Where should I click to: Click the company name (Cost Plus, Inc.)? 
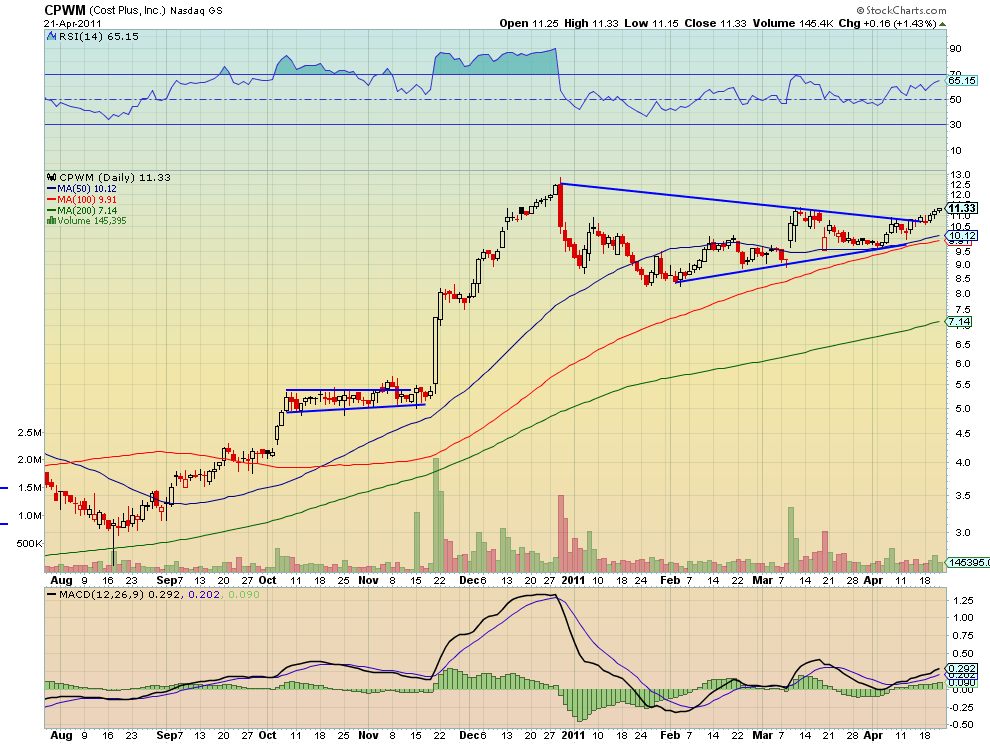(128, 11)
